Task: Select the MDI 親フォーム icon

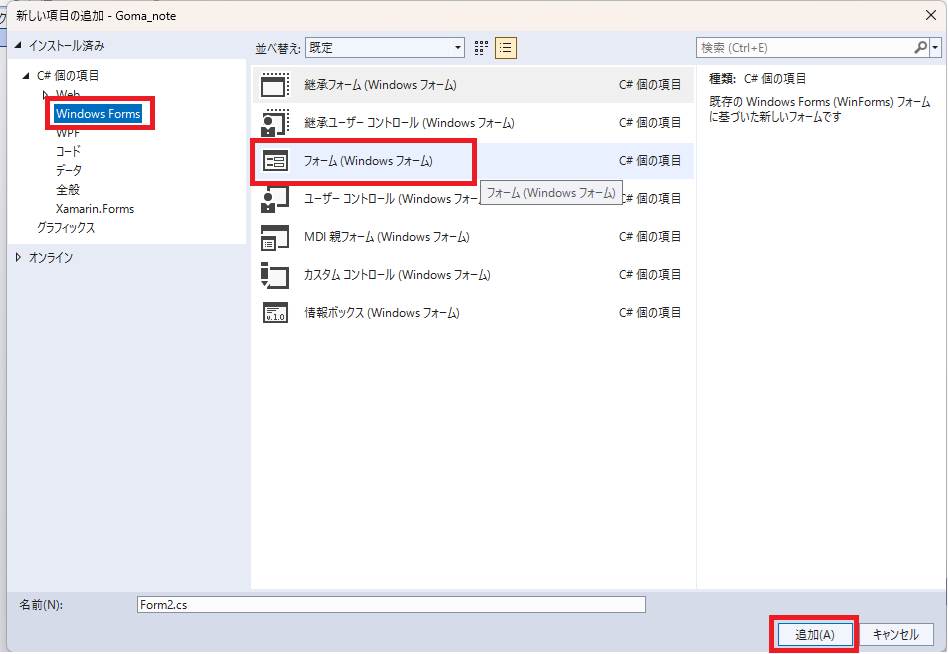Action: [274, 237]
